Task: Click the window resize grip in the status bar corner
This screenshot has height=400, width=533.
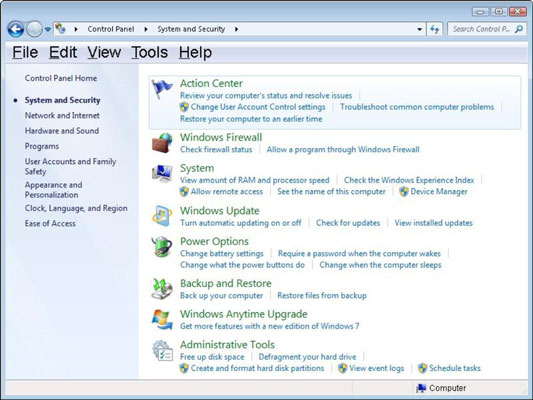Action: pyautogui.click(x=525, y=392)
